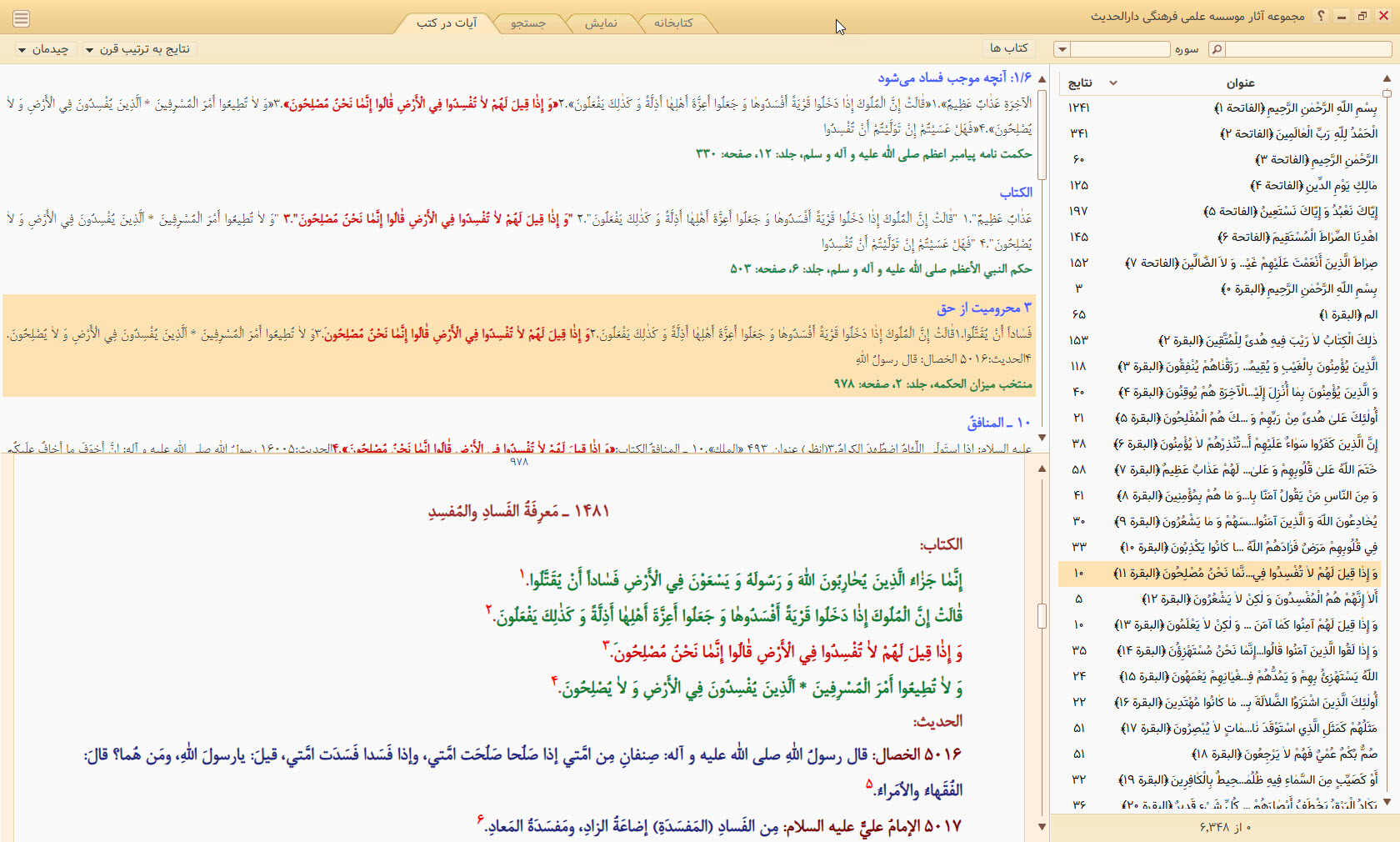Click text pane scrollbar up arrow
Screen dimensions: 1400x842
click(x=1042, y=469)
